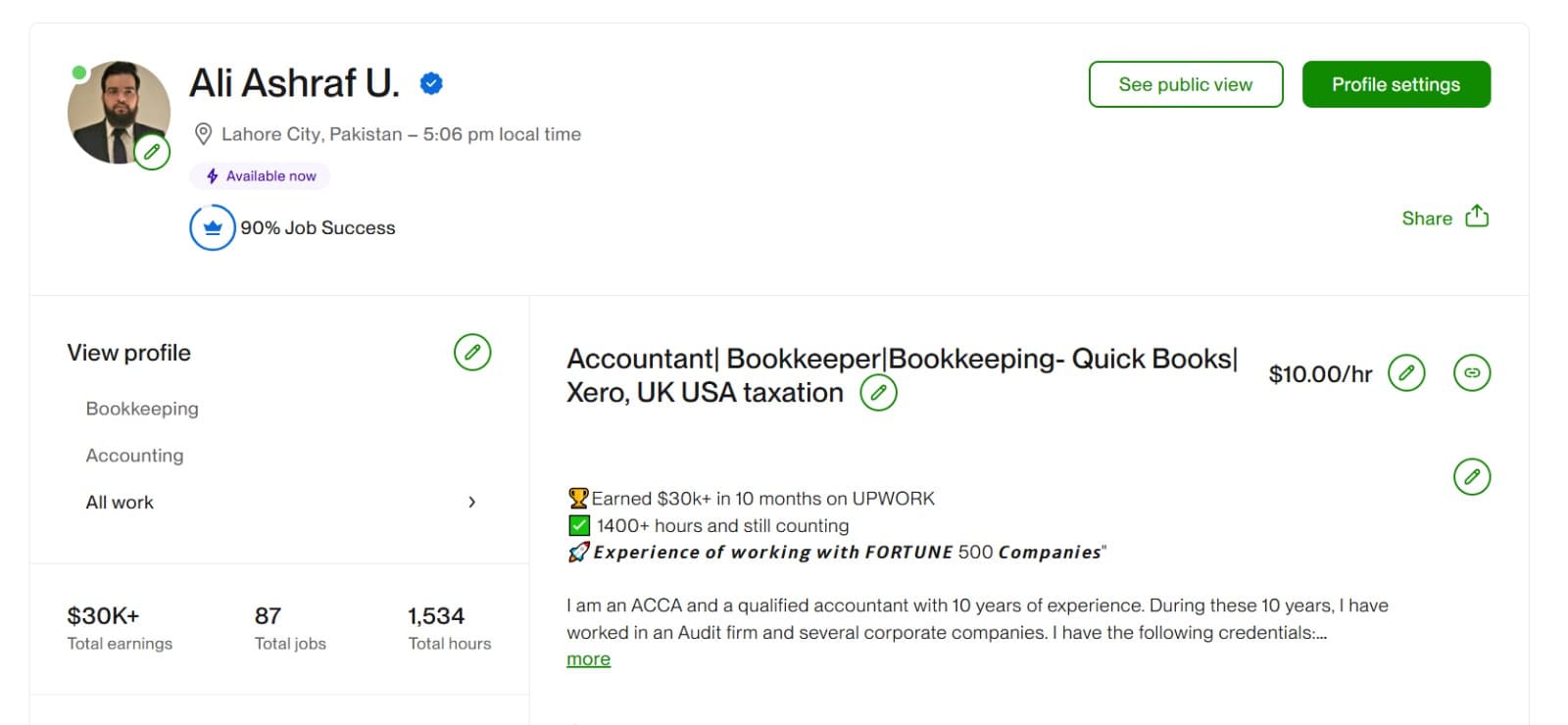Select the All work tab in sidebar
Screen dimensions: 1568x725
[119, 502]
